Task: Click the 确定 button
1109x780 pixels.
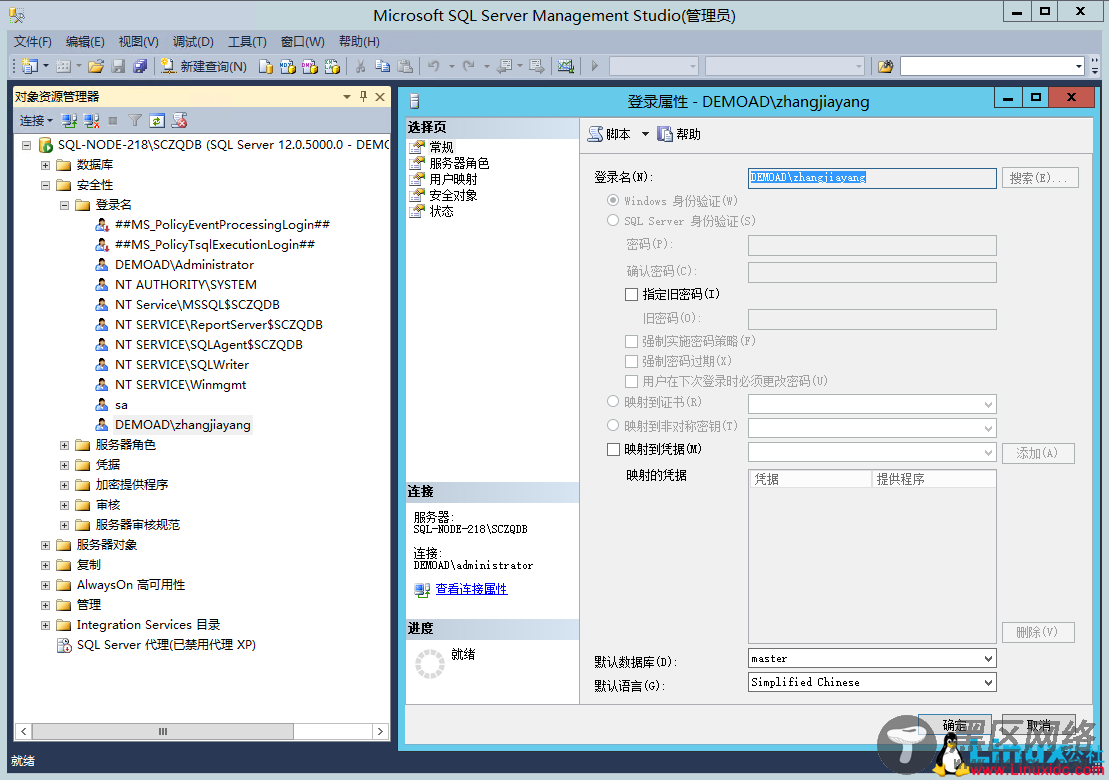Action: (x=954, y=725)
